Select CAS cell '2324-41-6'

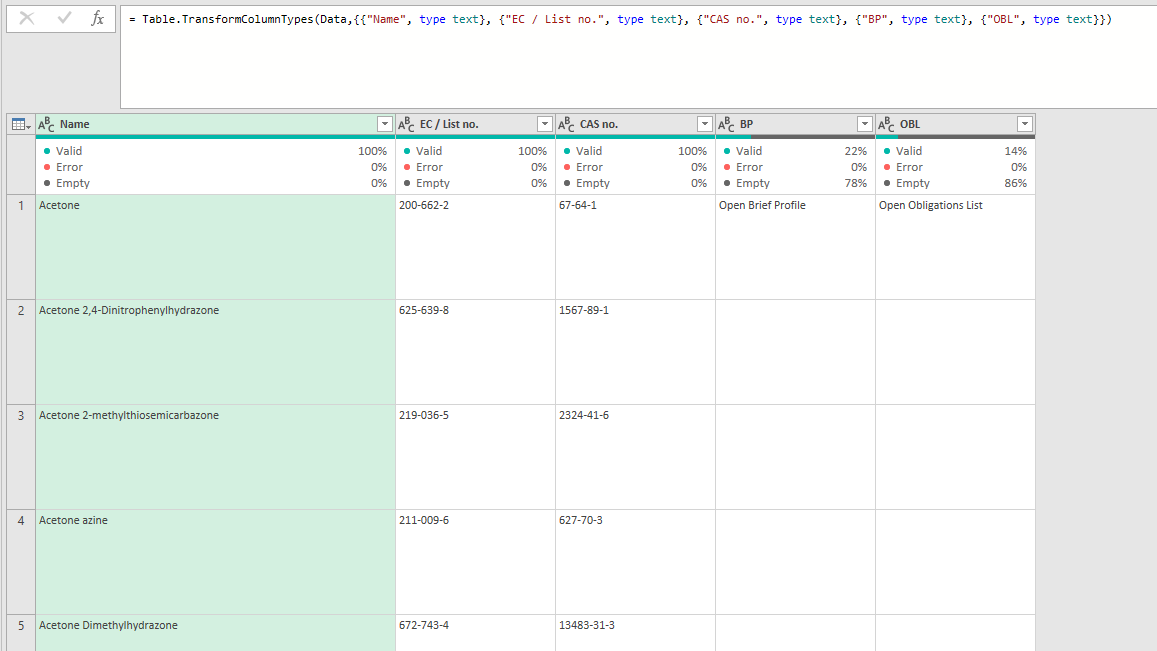(635, 457)
